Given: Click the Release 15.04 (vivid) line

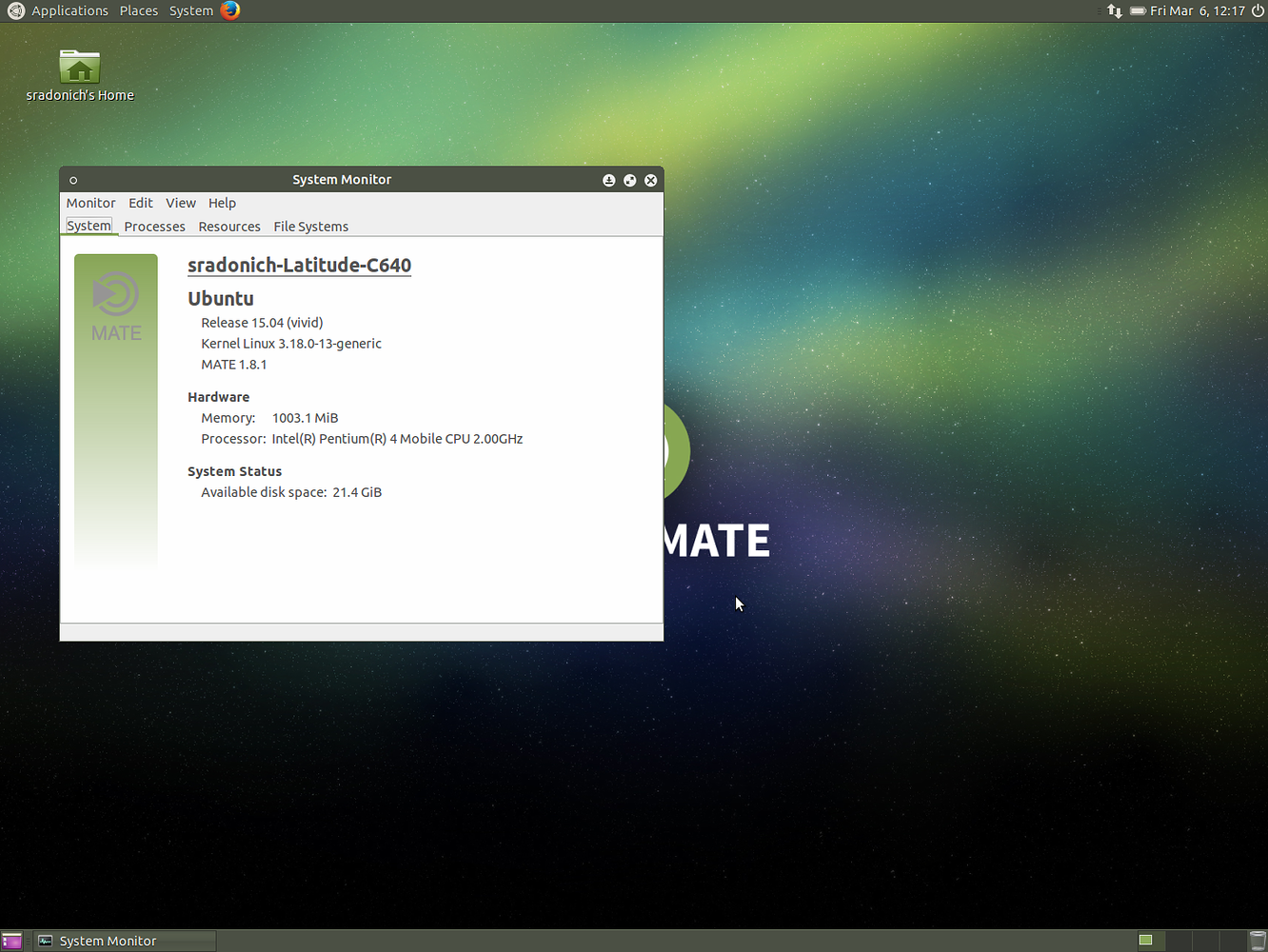Looking at the screenshot, I should point(262,323).
